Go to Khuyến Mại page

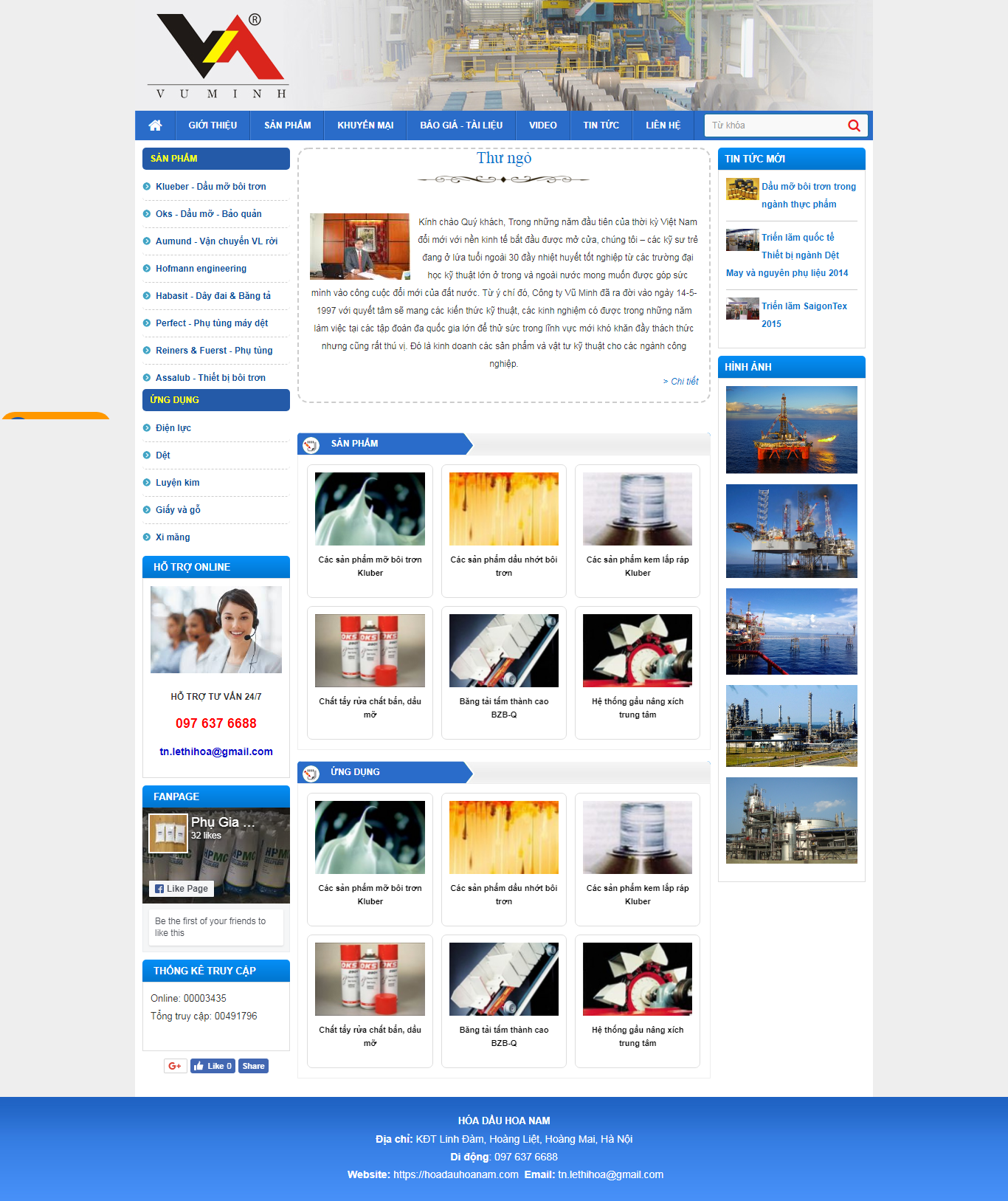(x=365, y=125)
